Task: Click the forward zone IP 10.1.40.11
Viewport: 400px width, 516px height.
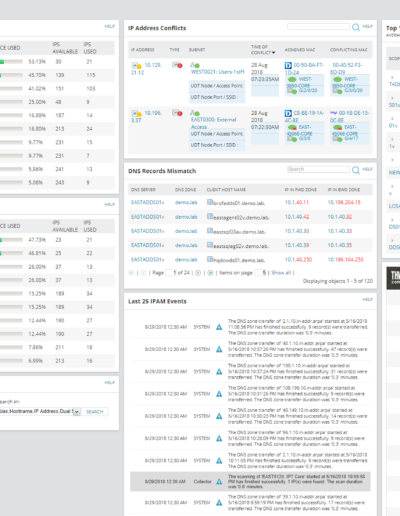Action: (297, 202)
